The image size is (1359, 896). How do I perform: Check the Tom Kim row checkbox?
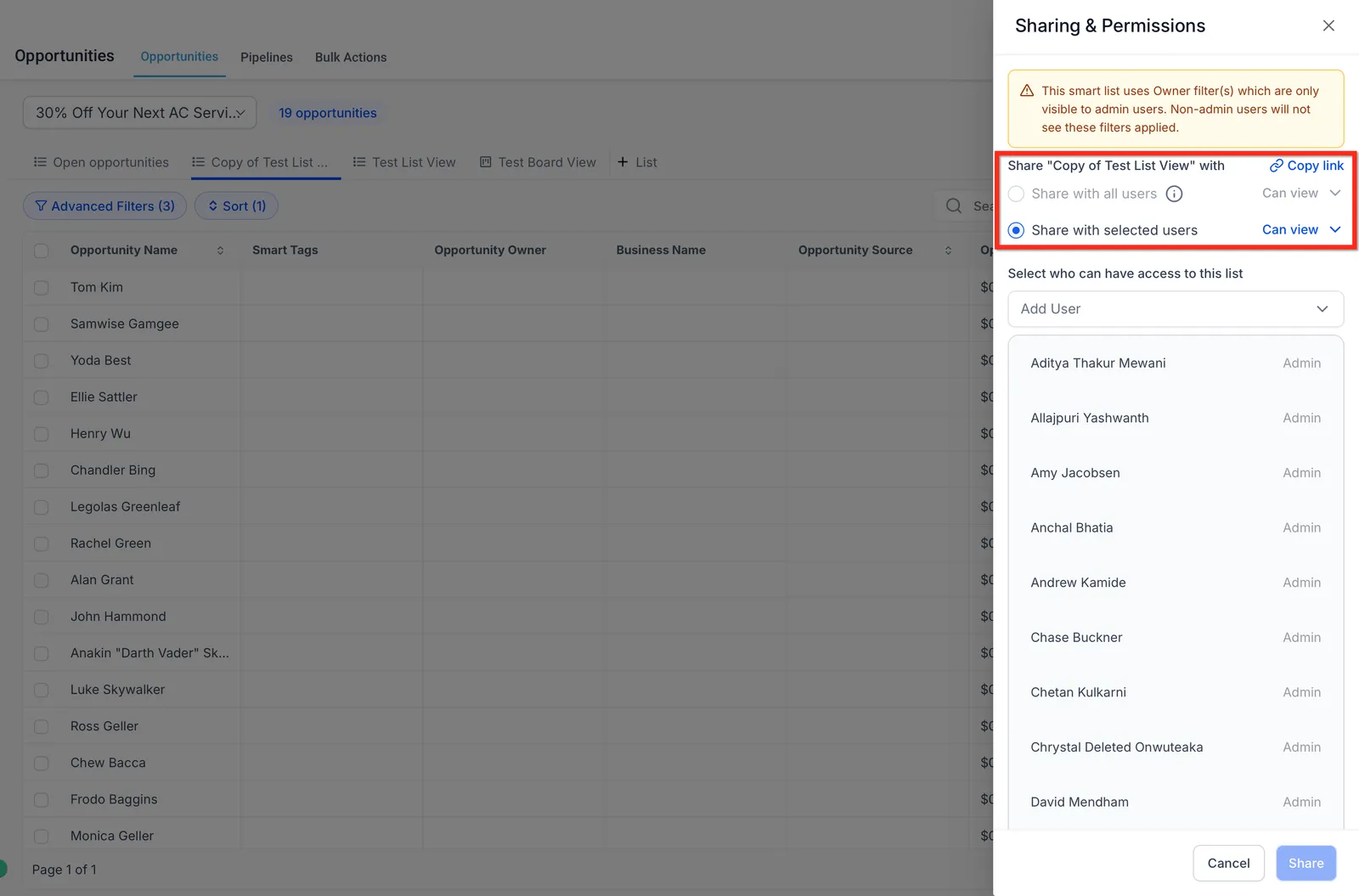[x=41, y=288]
